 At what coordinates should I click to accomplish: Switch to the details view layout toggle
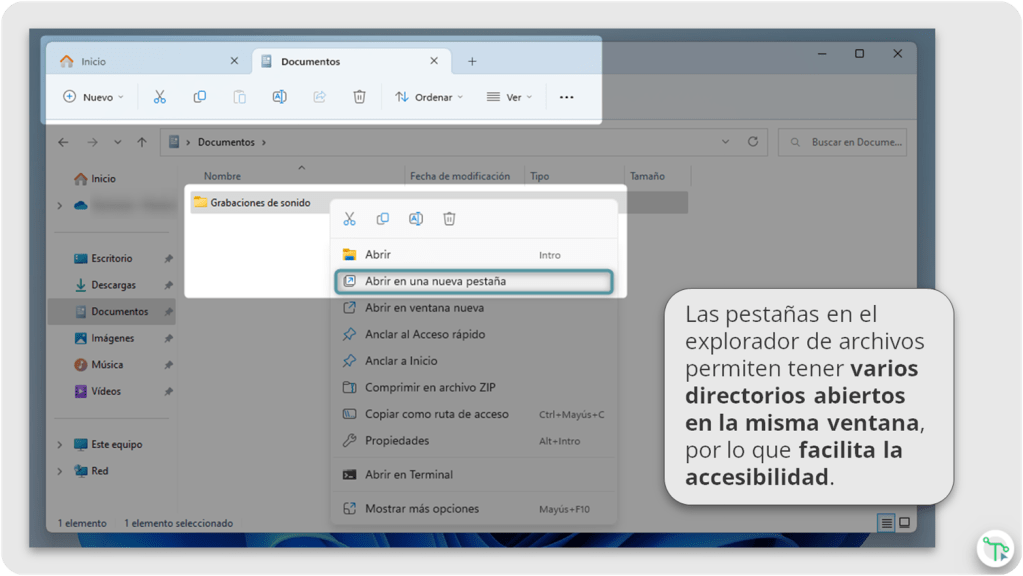pos(886,523)
